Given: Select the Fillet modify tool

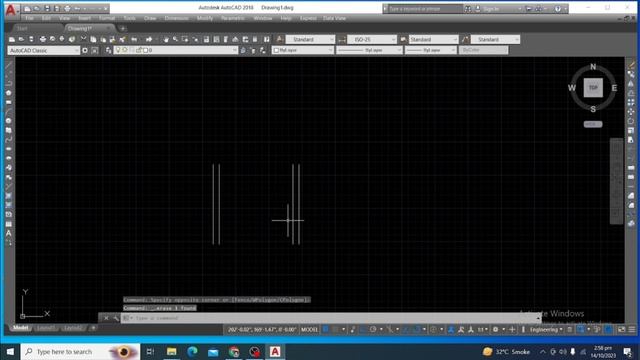Looking at the screenshot, I should (631, 205).
